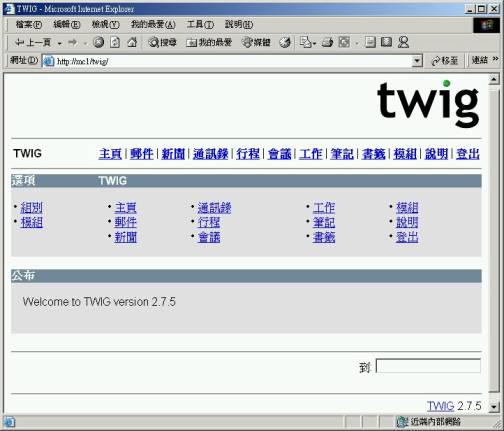Click the Refresh page toolbar icon

[x=115, y=42]
